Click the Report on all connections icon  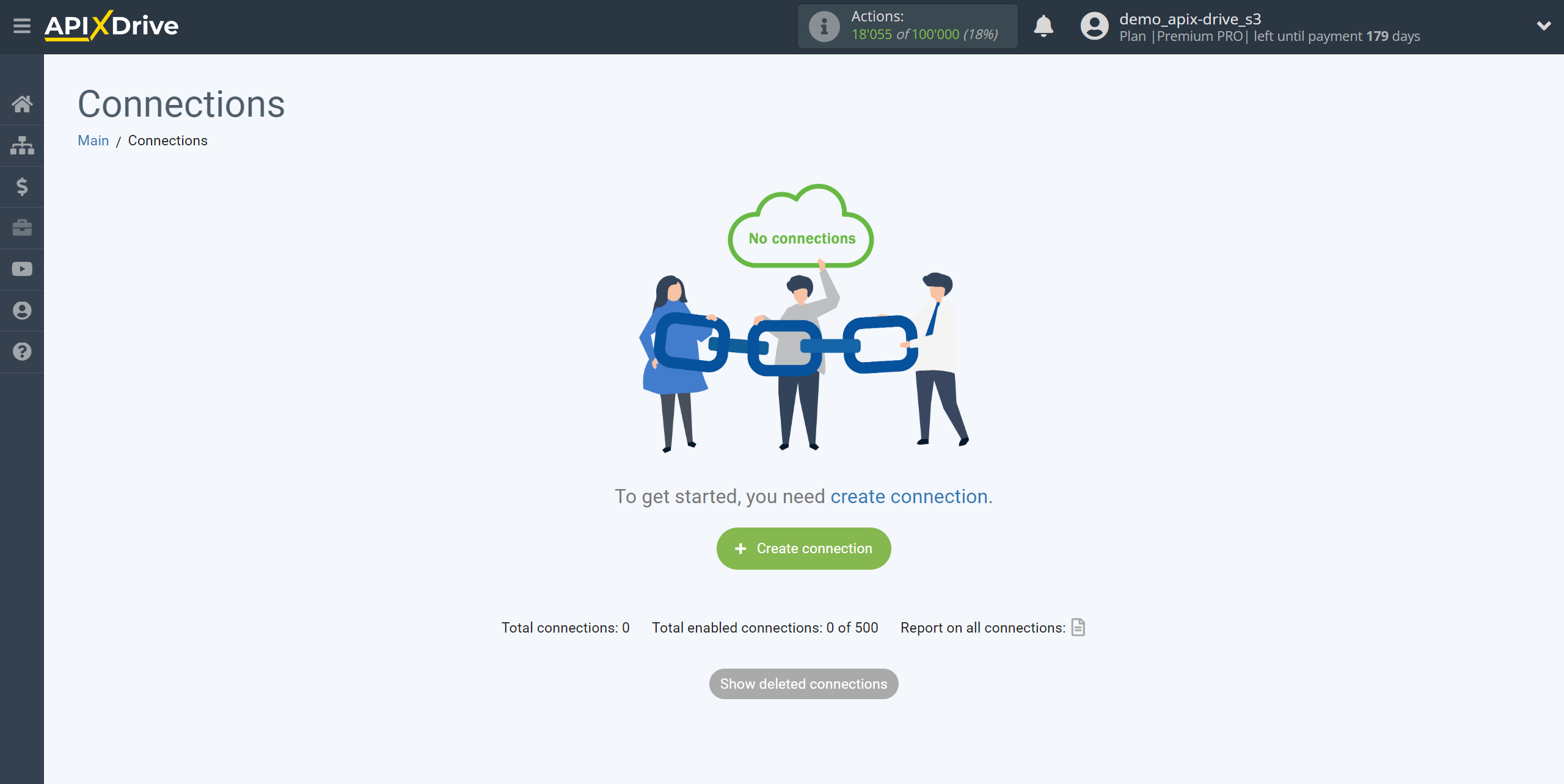tap(1079, 627)
